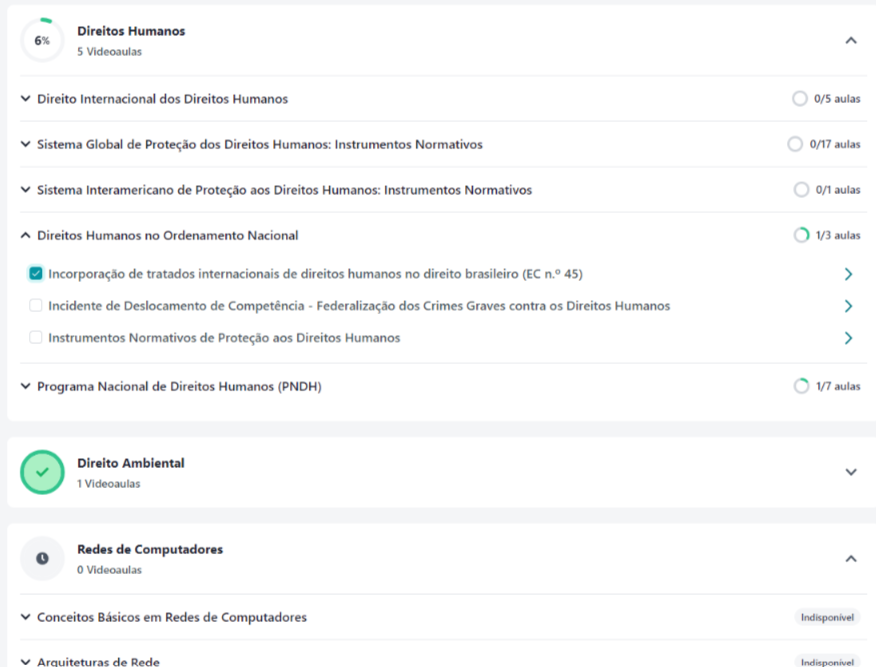Screen dimensions: 876x667
Task: Click Sistema Interamericano de Proteção title text
Action: [284, 190]
